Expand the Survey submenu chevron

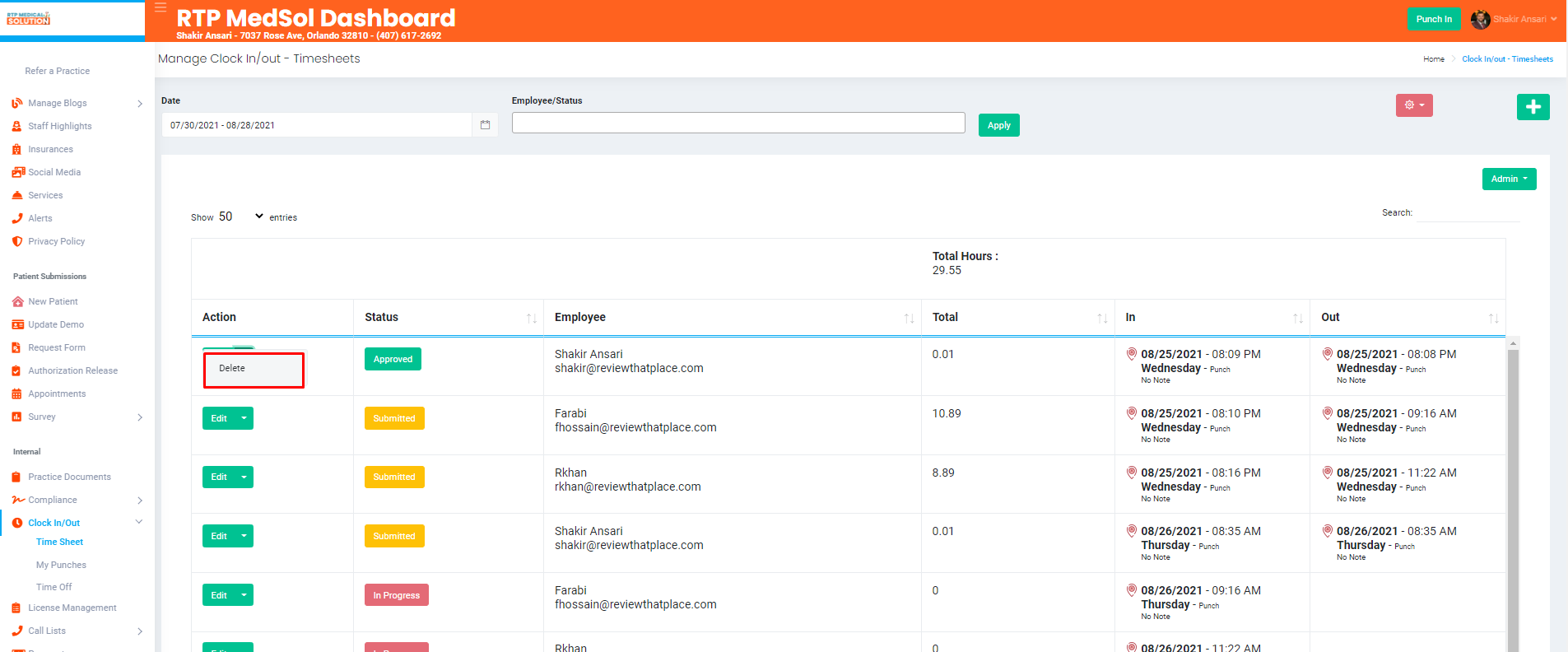(140, 417)
